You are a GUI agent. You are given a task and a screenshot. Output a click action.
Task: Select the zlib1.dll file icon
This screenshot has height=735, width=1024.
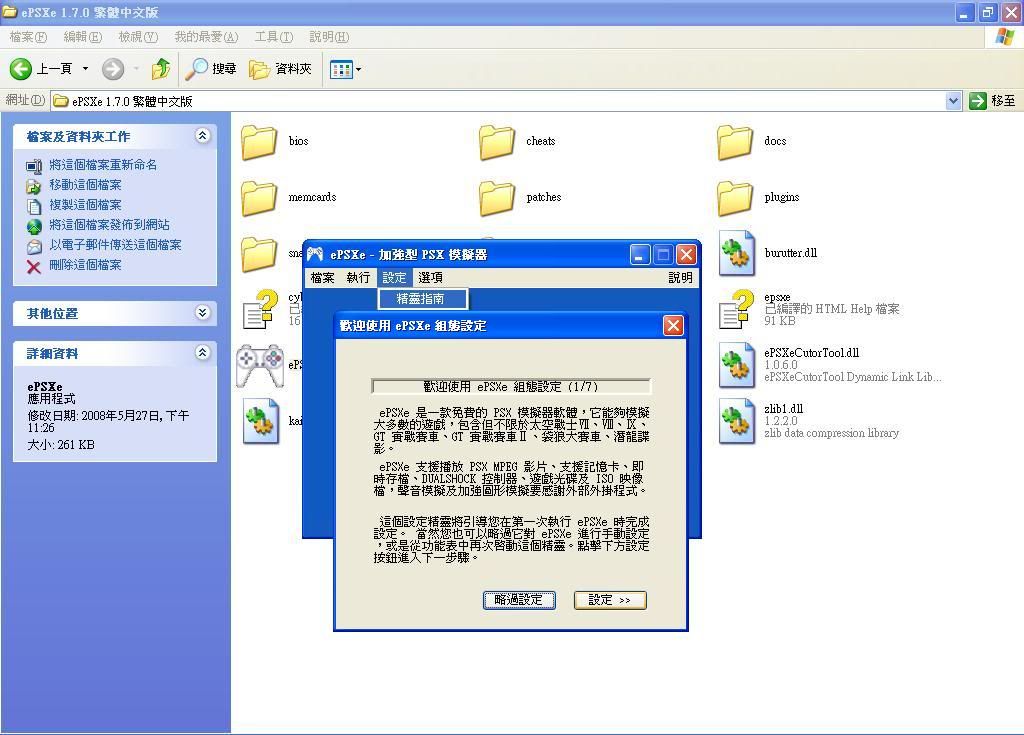(736, 421)
